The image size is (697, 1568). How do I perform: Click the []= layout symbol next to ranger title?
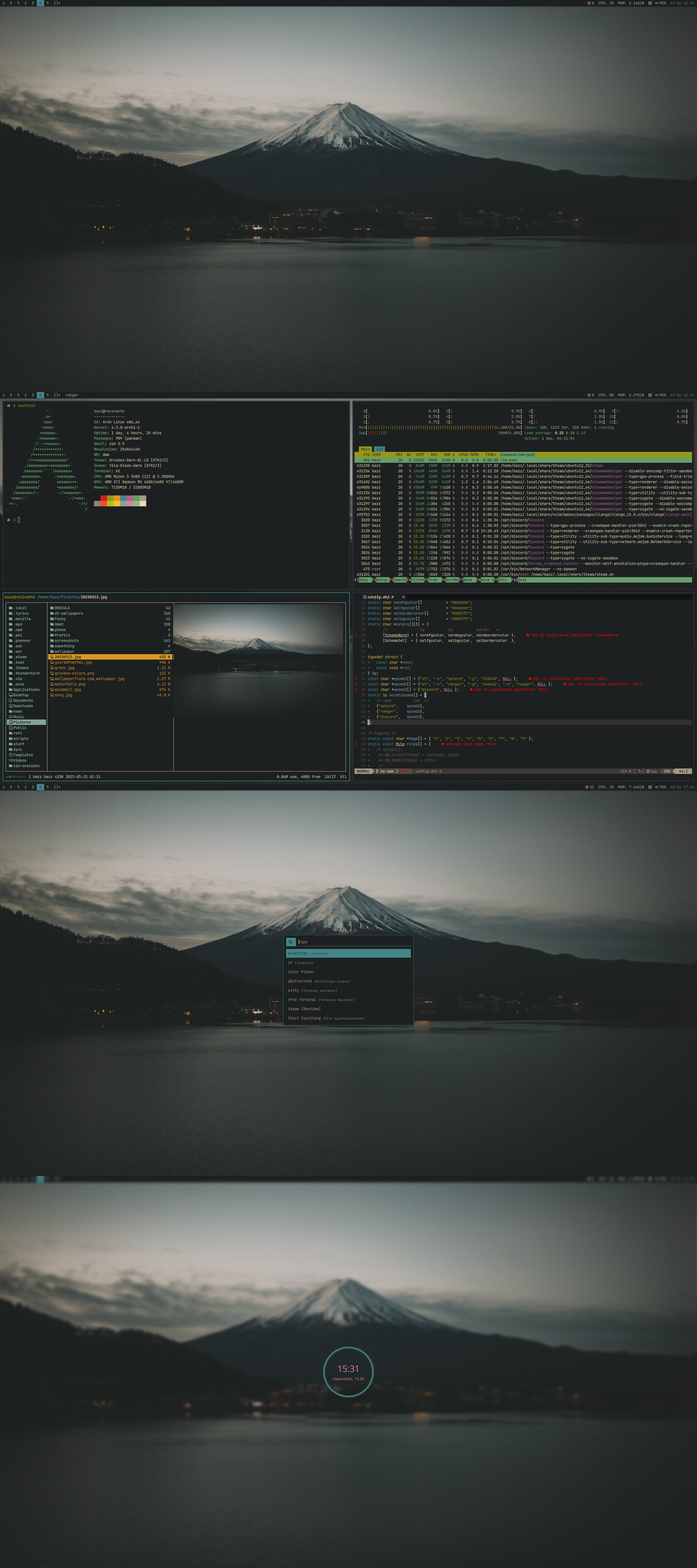[57, 395]
